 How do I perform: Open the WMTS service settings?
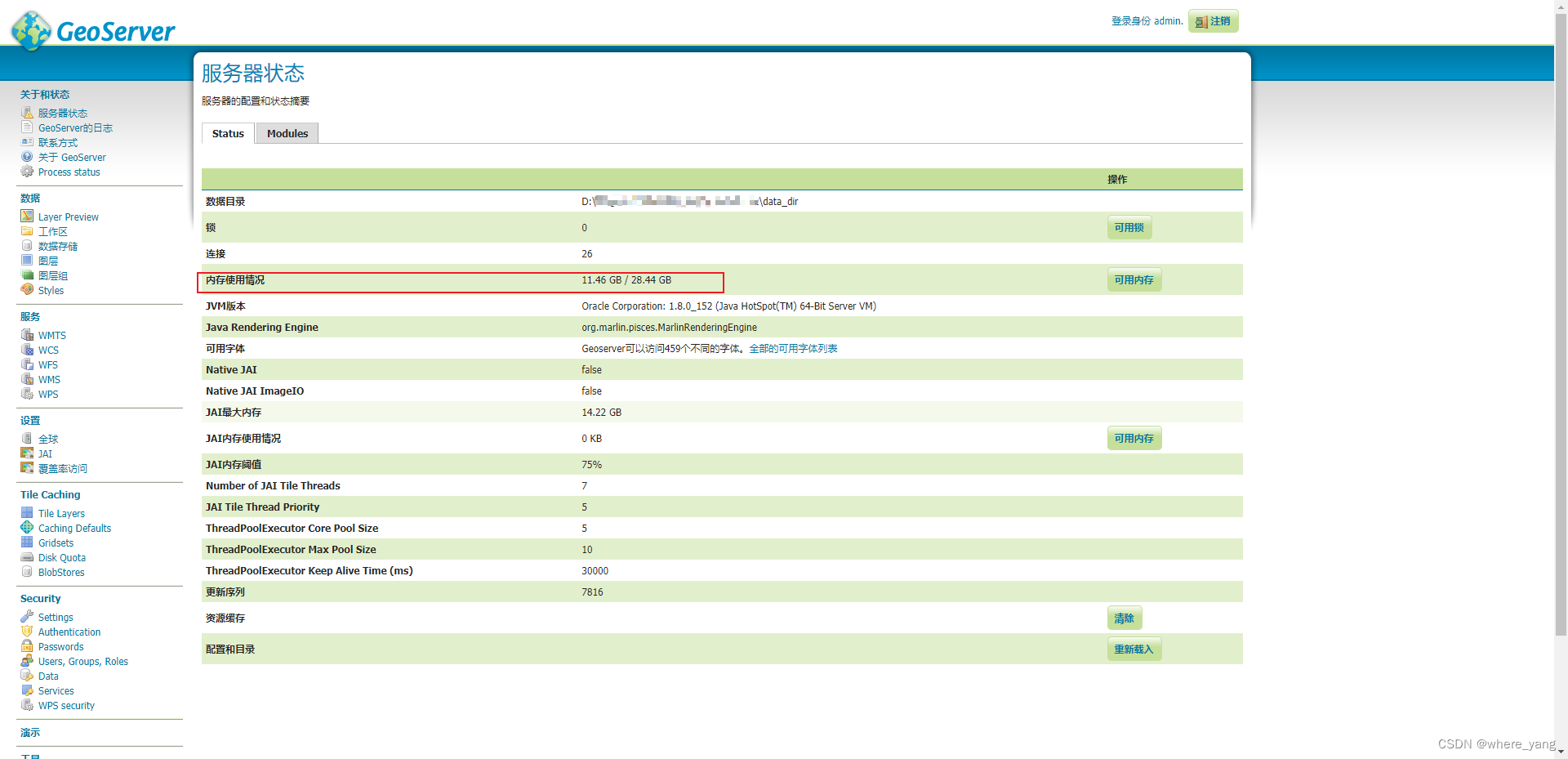coord(52,335)
